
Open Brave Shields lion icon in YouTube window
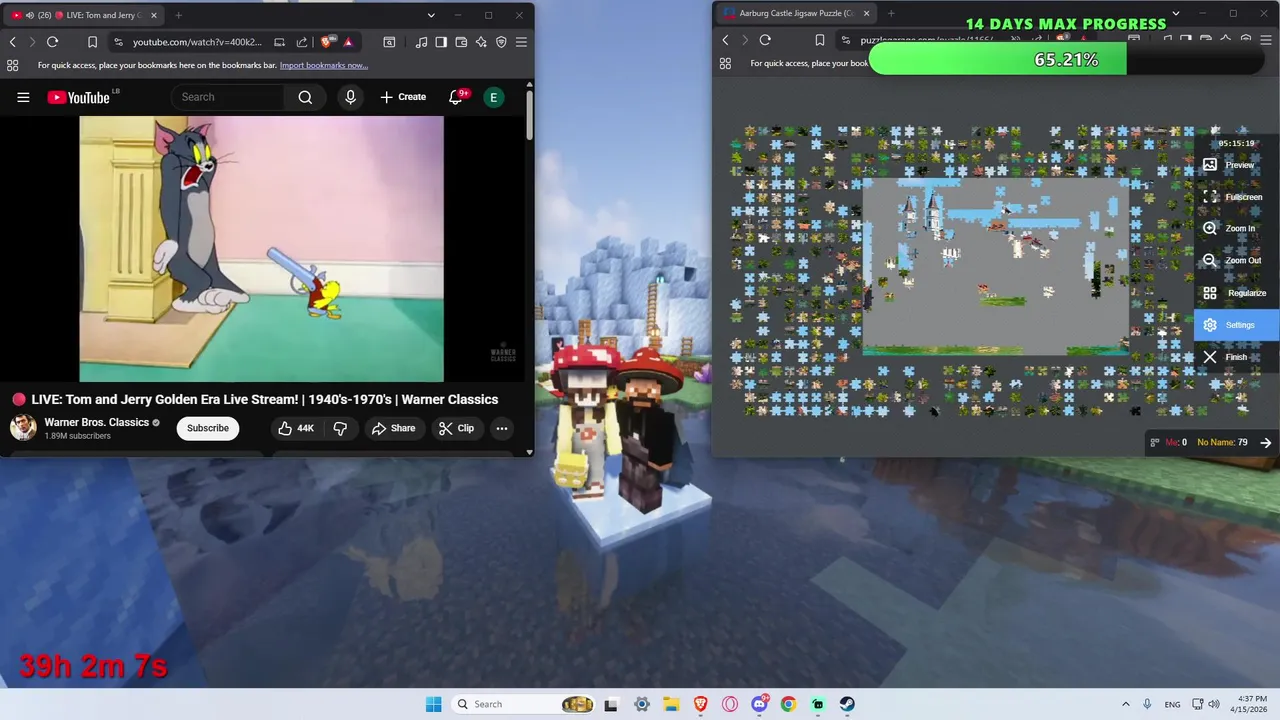(327, 42)
